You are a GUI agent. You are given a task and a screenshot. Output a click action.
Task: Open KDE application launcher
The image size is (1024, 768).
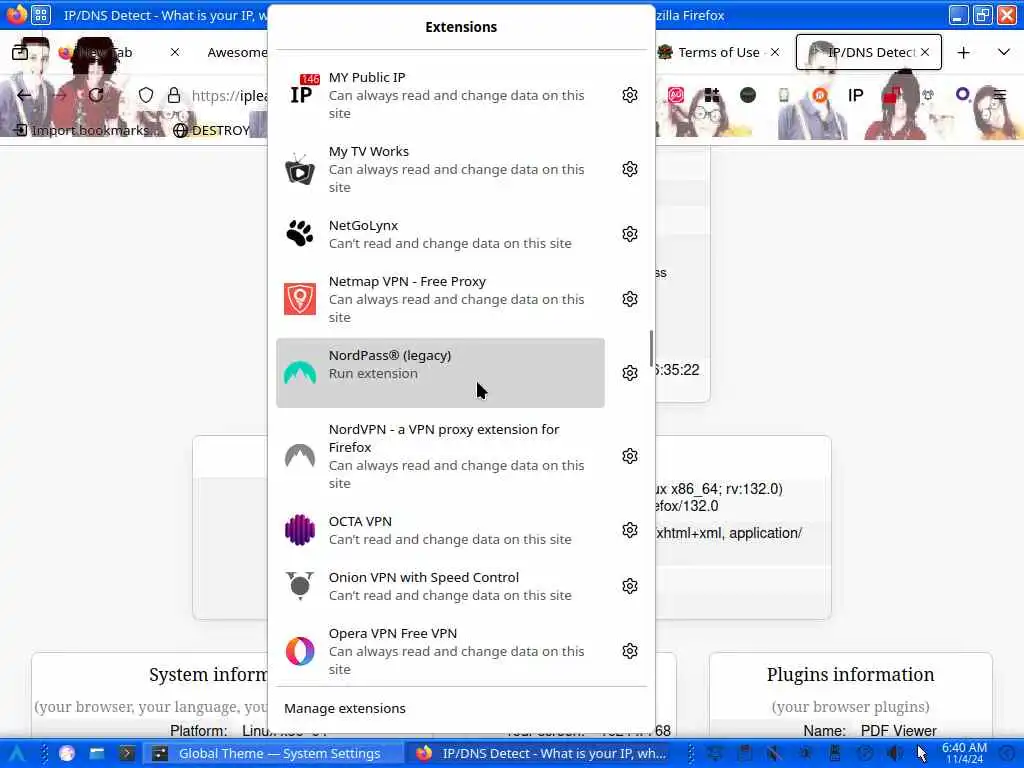click(x=16, y=754)
